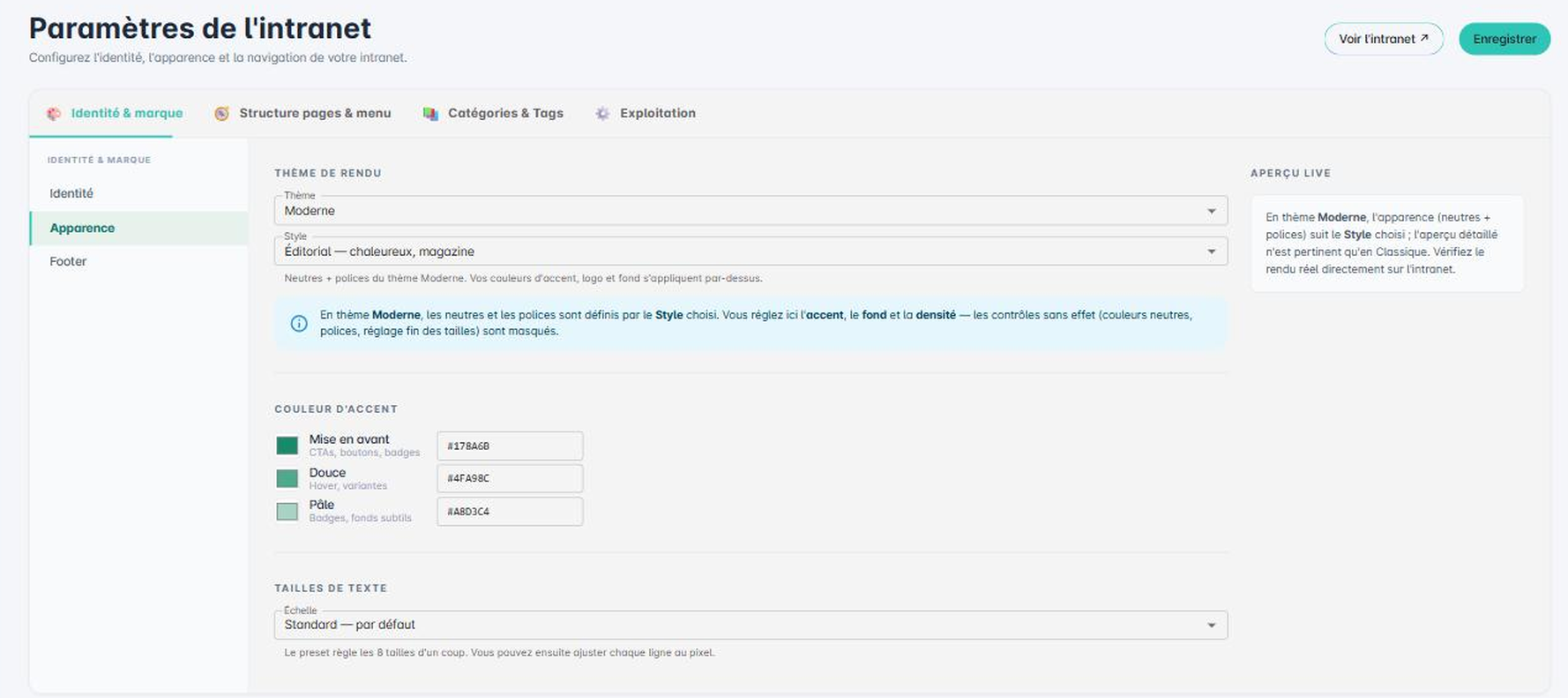The image size is (1568, 698).
Task: Expand the Style dropdown set to Éditorial
Action: pyautogui.click(x=750, y=251)
